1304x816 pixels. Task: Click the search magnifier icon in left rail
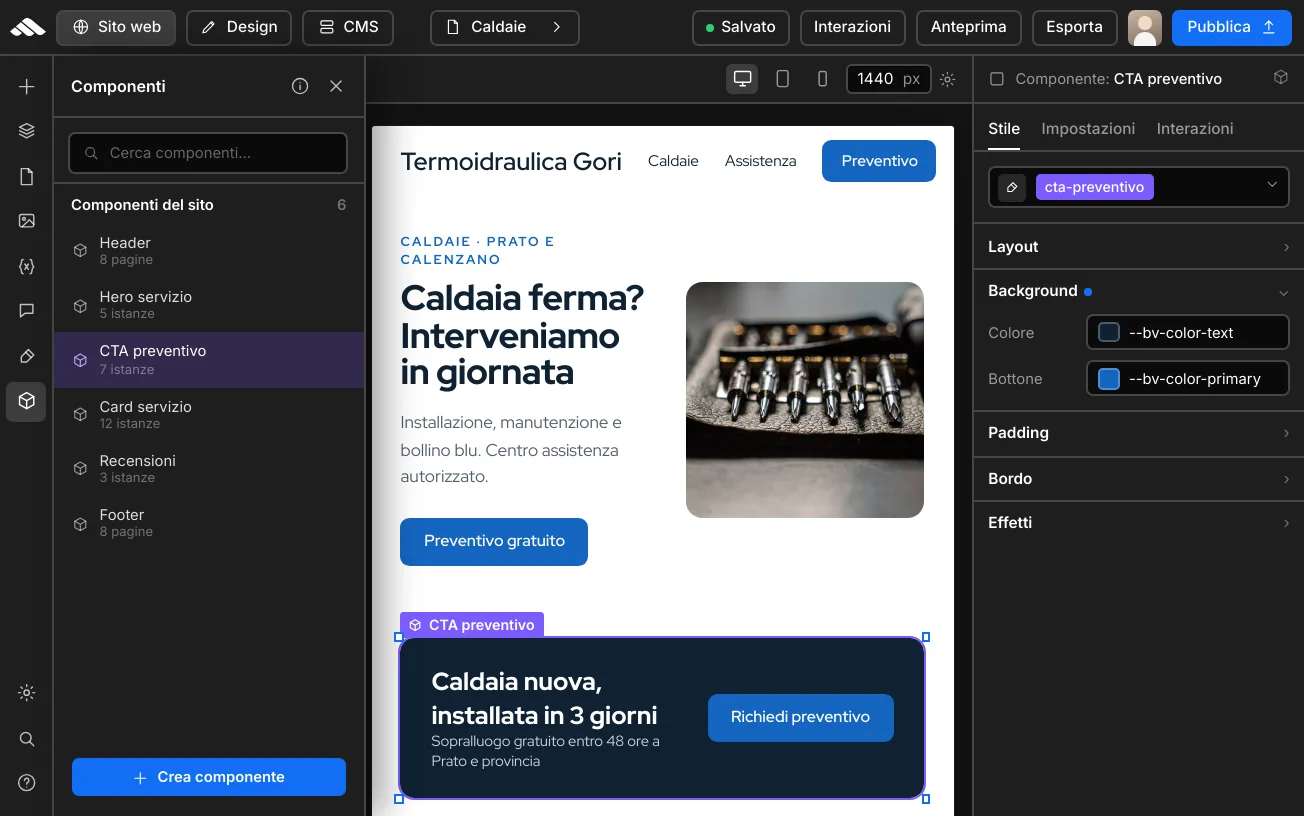point(27,739)
